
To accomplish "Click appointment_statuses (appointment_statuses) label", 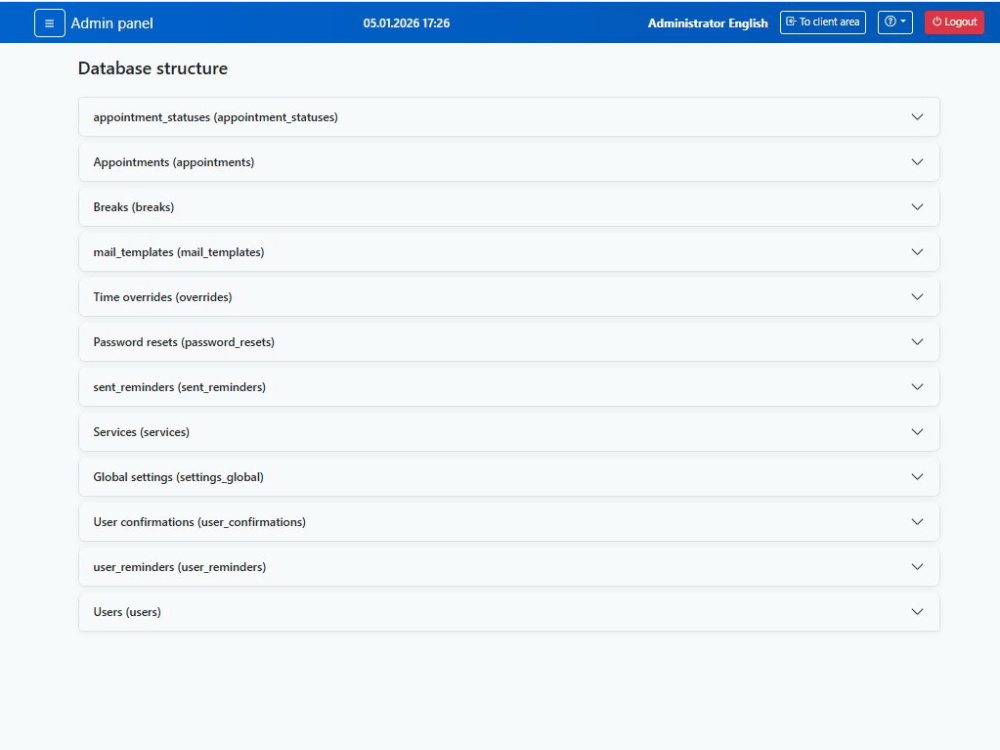I will click(216, 117).
